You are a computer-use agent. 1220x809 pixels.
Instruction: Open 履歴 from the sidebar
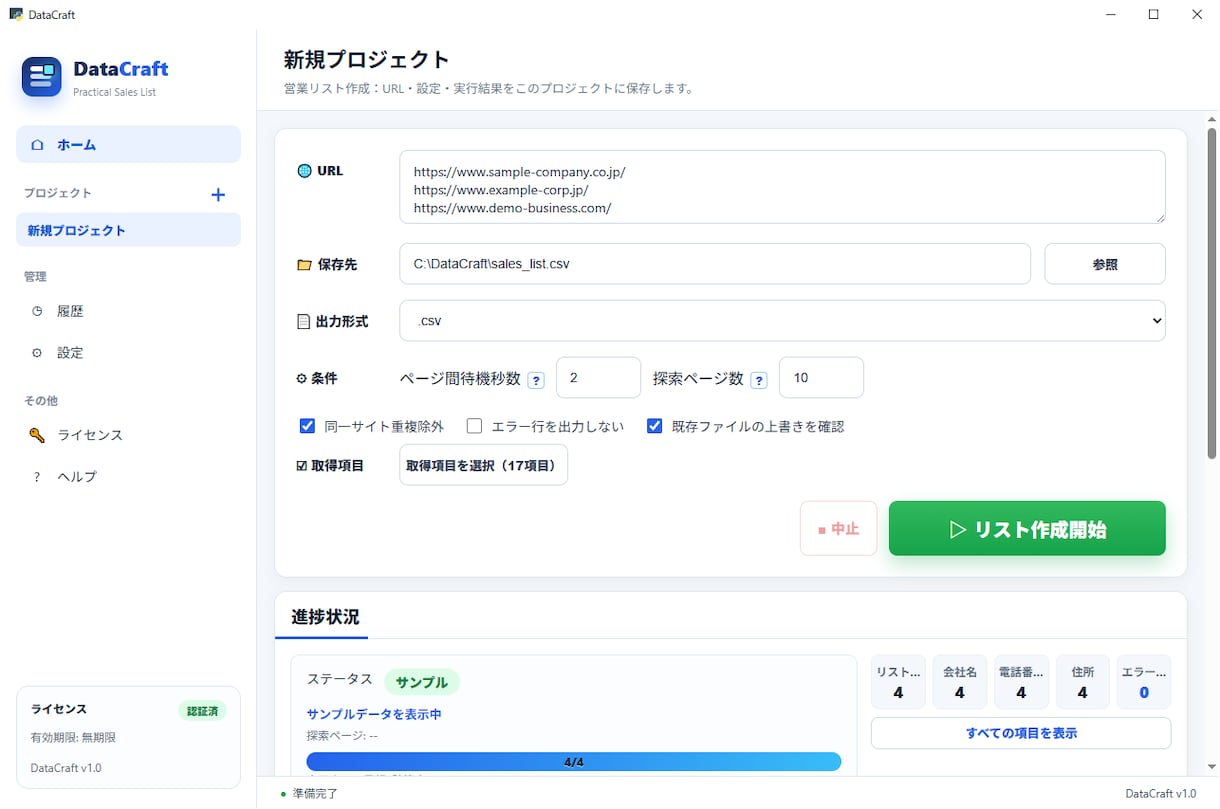[x=128, y=311]
